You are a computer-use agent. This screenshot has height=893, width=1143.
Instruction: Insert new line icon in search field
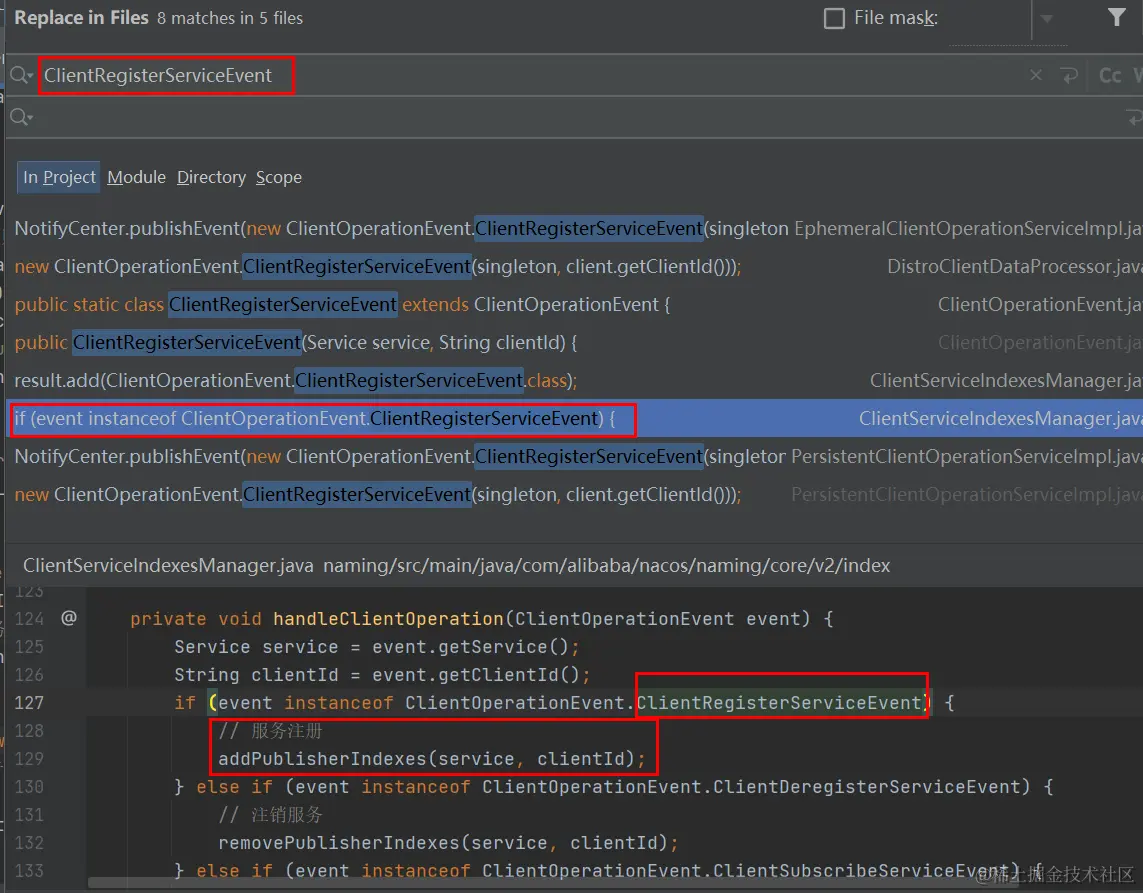coord(1069,75)
